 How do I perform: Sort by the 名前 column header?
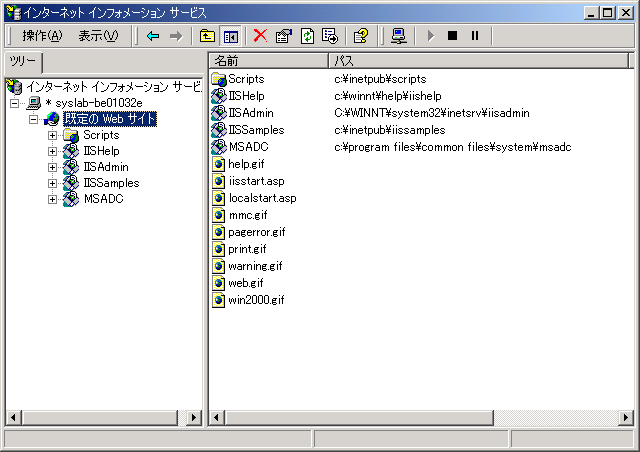pos(269,61)
